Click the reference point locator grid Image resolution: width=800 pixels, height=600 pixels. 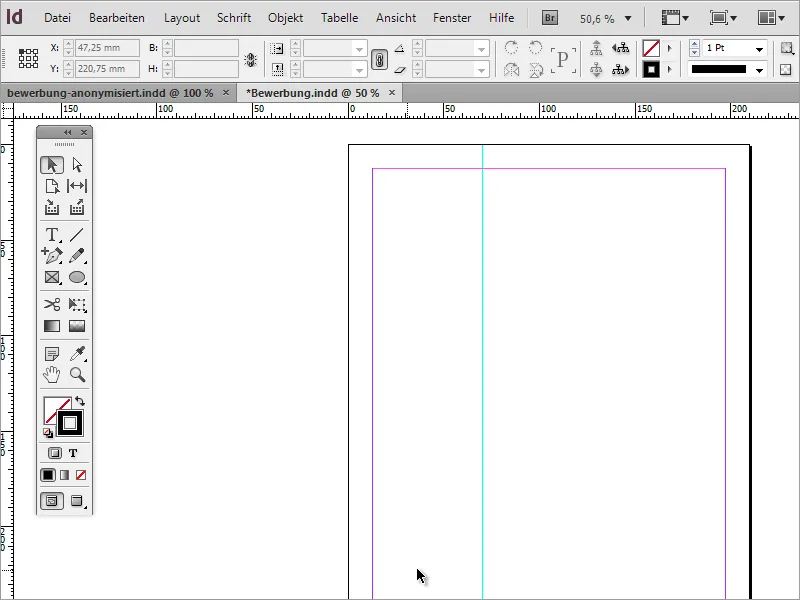point(29,58)
